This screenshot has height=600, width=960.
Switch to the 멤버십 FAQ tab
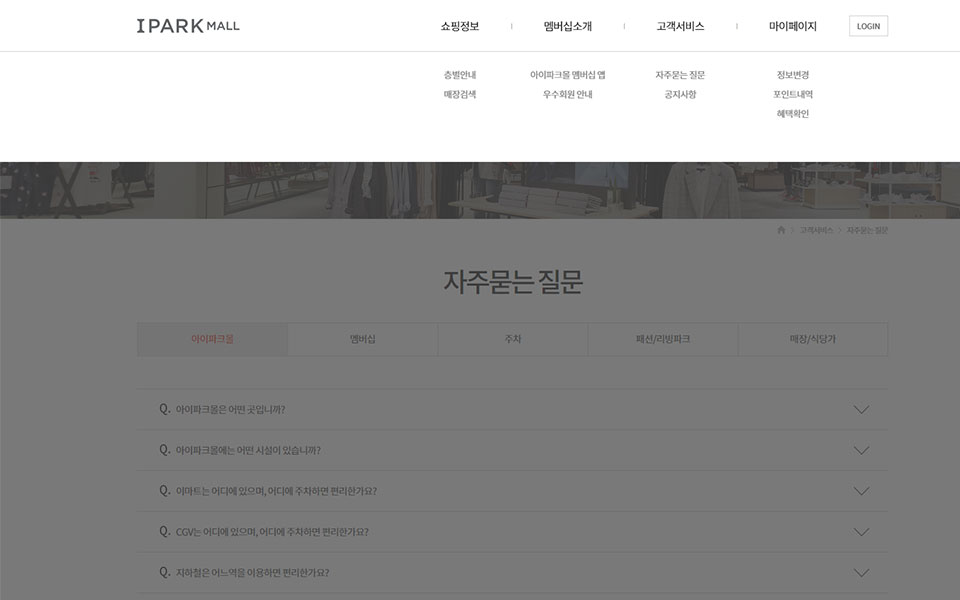[362, 339]
